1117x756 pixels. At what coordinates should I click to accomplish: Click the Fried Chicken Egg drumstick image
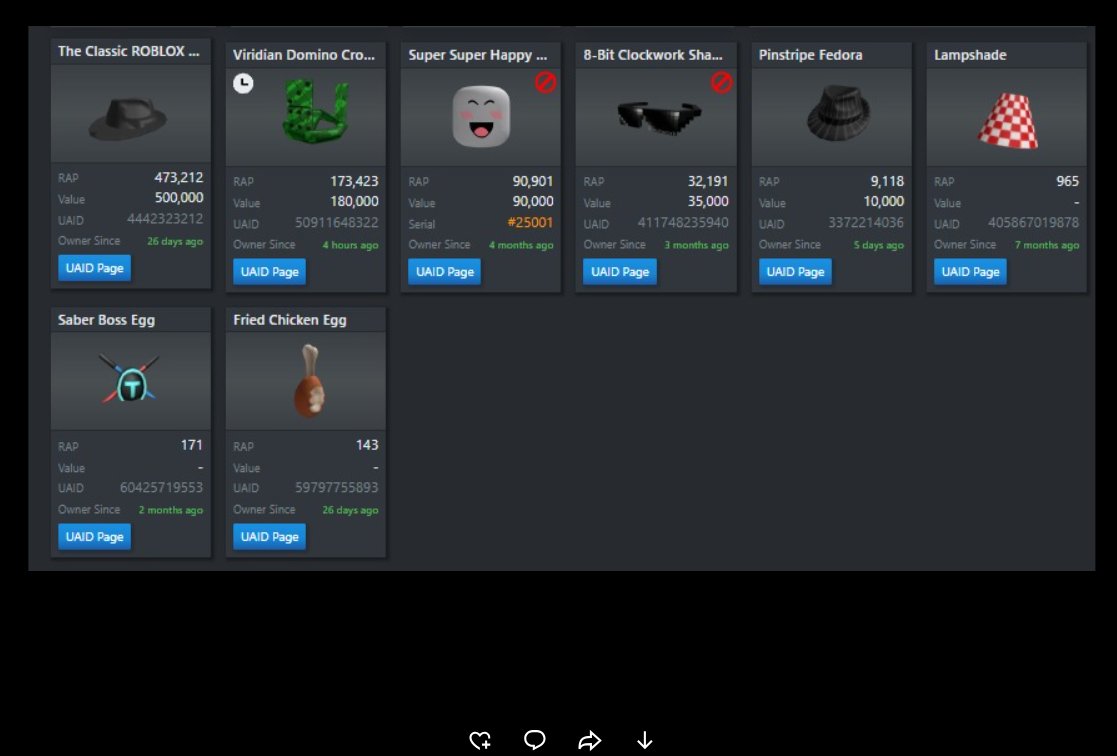coord(310,380)
